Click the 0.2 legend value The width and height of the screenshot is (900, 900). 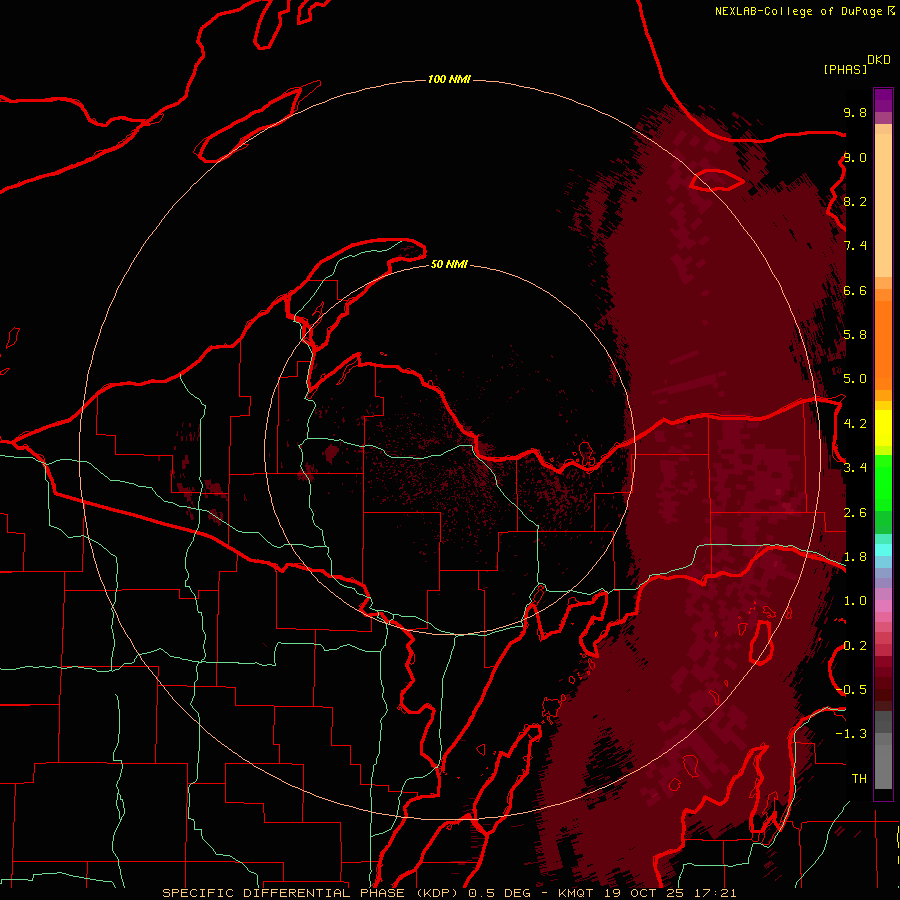(855, 646)
